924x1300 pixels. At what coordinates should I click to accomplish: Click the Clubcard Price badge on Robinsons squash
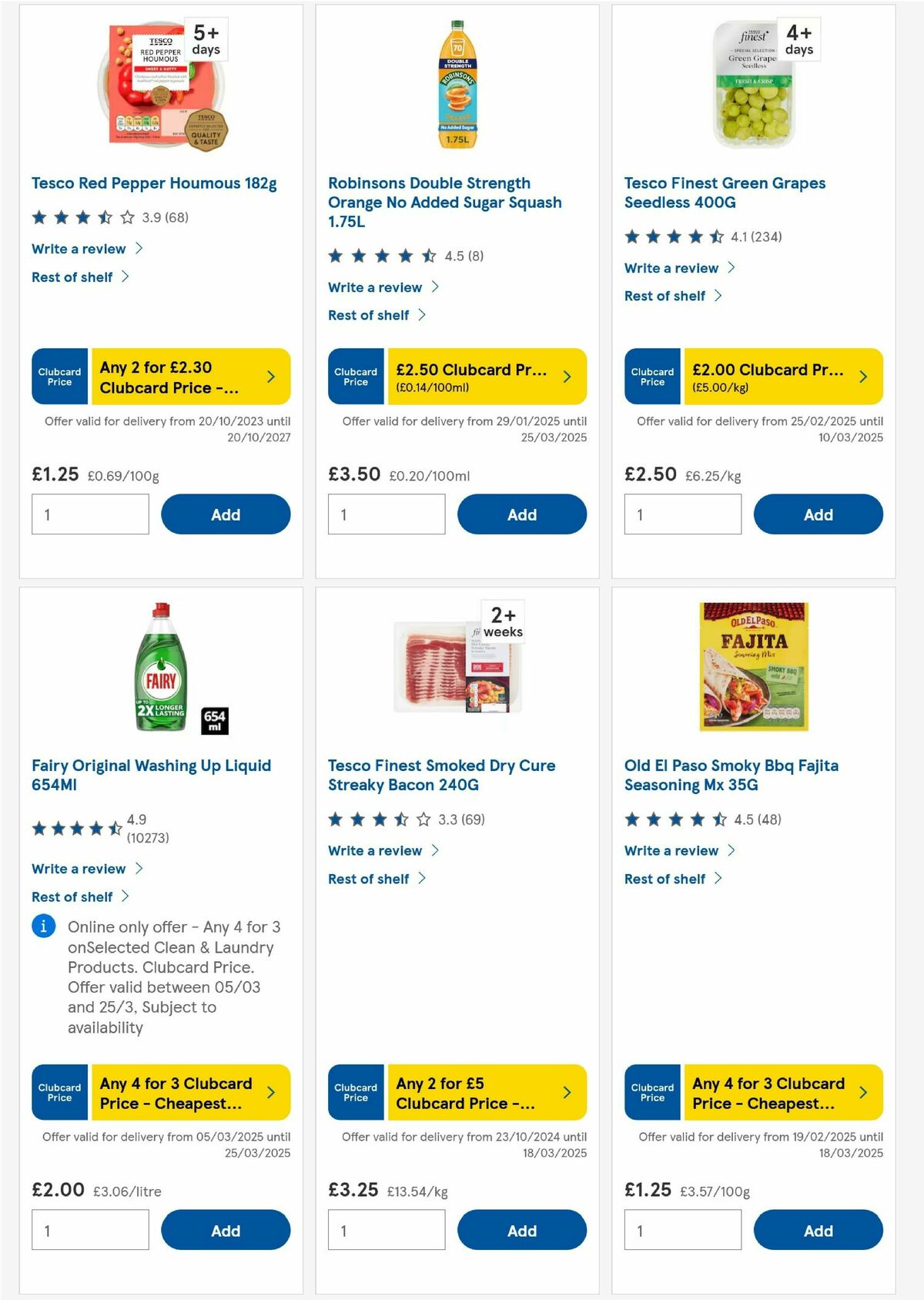click(356, 376)
